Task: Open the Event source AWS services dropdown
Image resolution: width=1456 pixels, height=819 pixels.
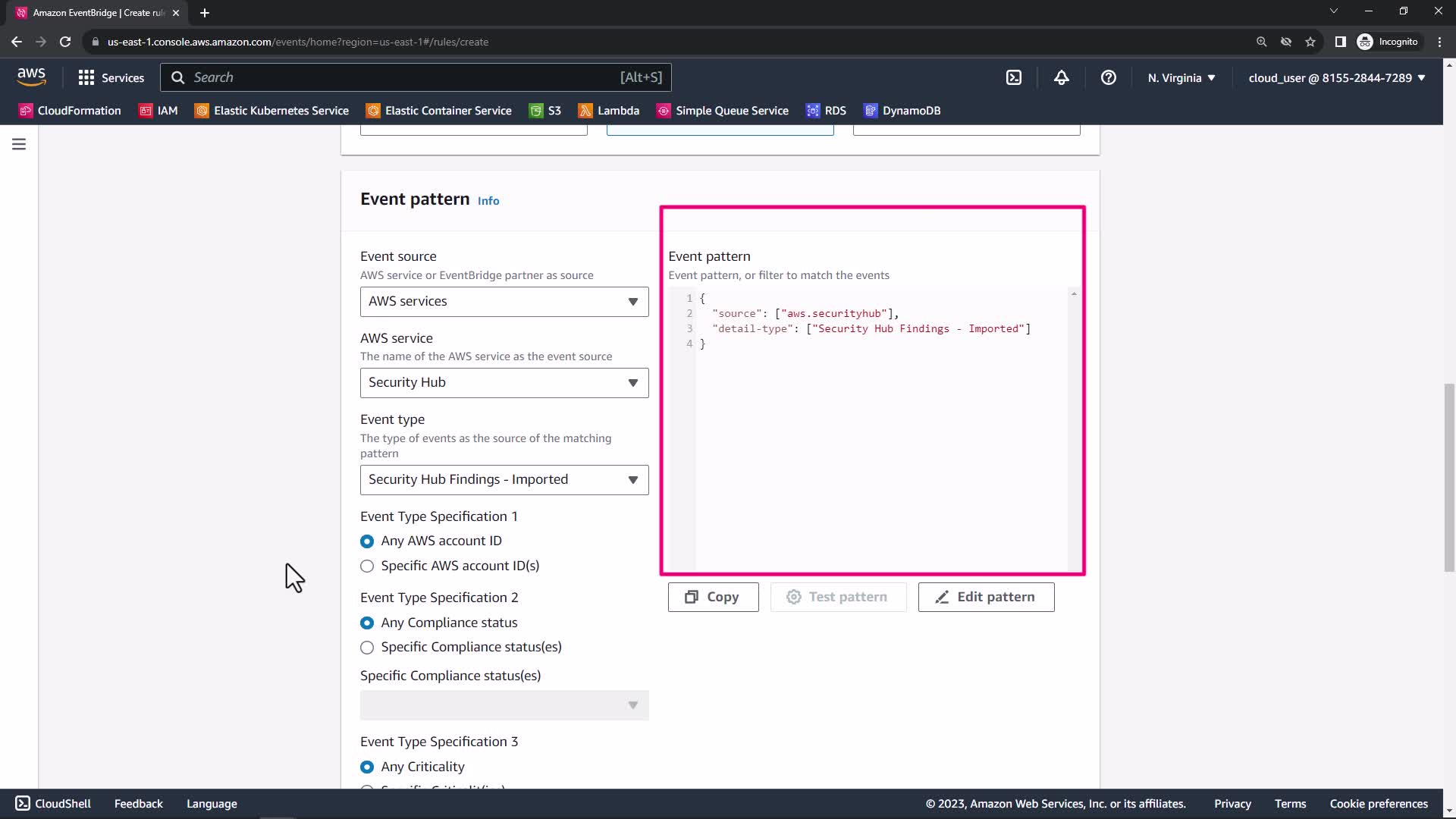Action: click(504, 301)
